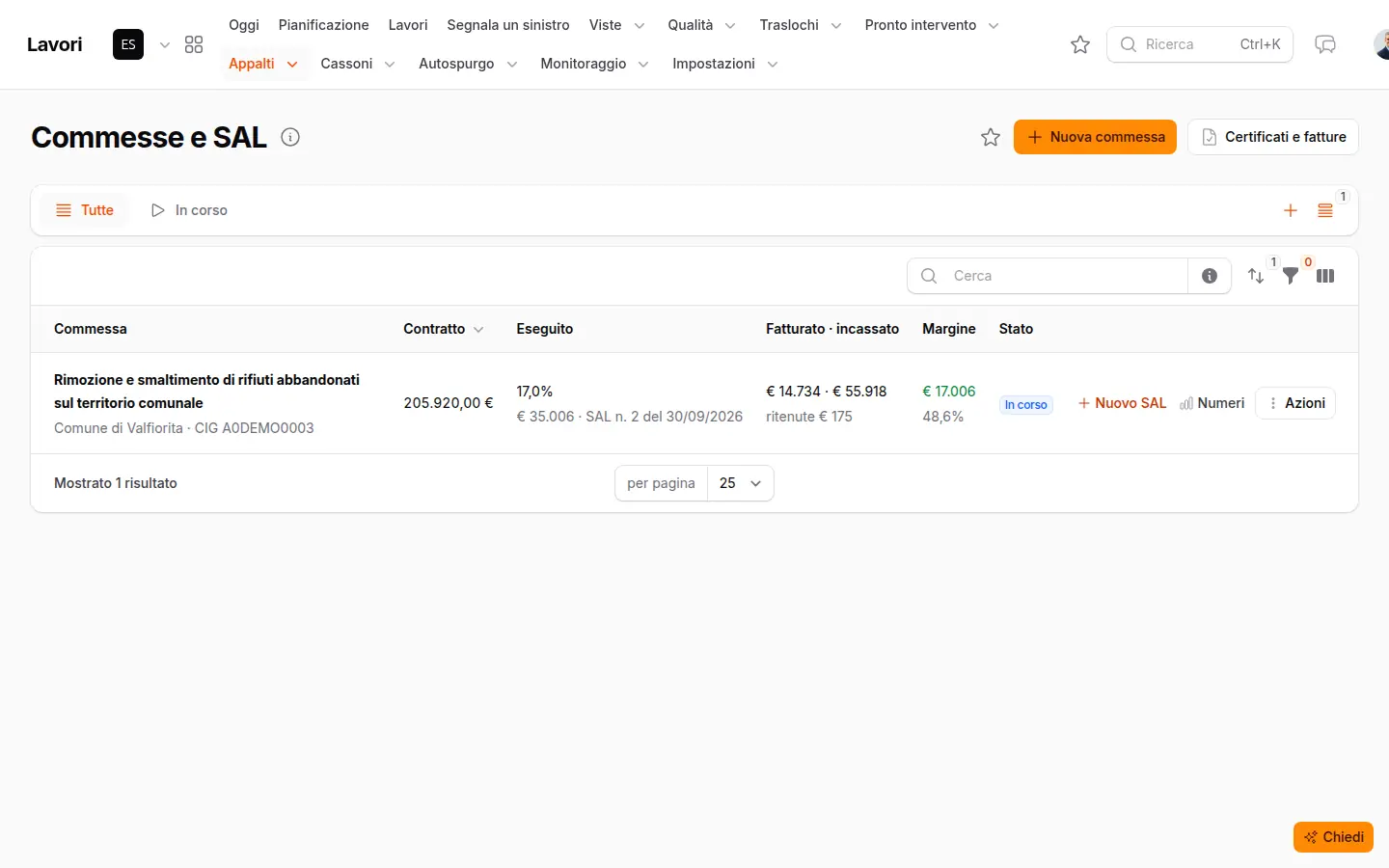
Task: Expand Impostazioni menu
Action: [725, 64]
